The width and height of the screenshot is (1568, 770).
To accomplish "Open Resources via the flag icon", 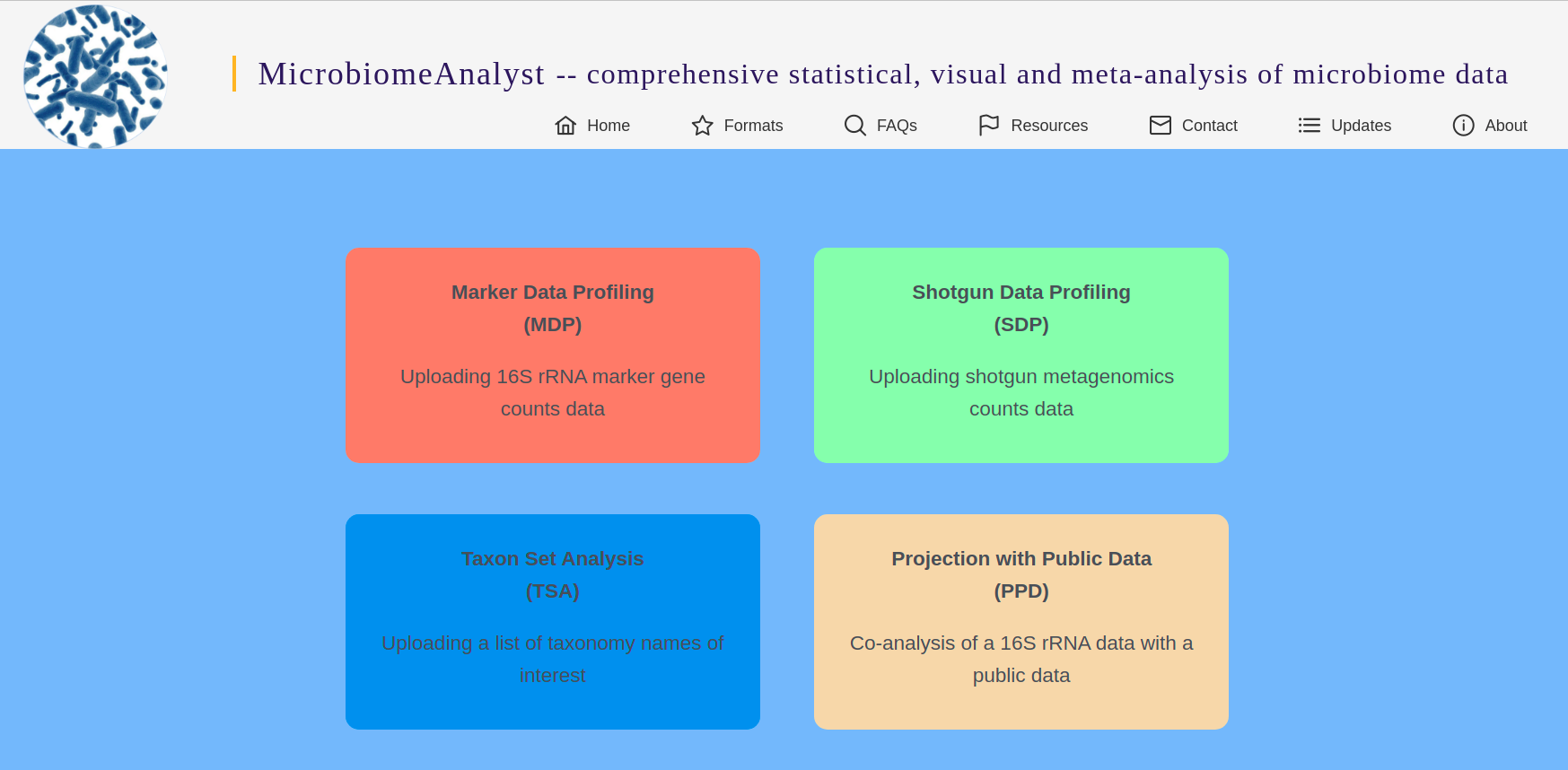I will 988,126.
